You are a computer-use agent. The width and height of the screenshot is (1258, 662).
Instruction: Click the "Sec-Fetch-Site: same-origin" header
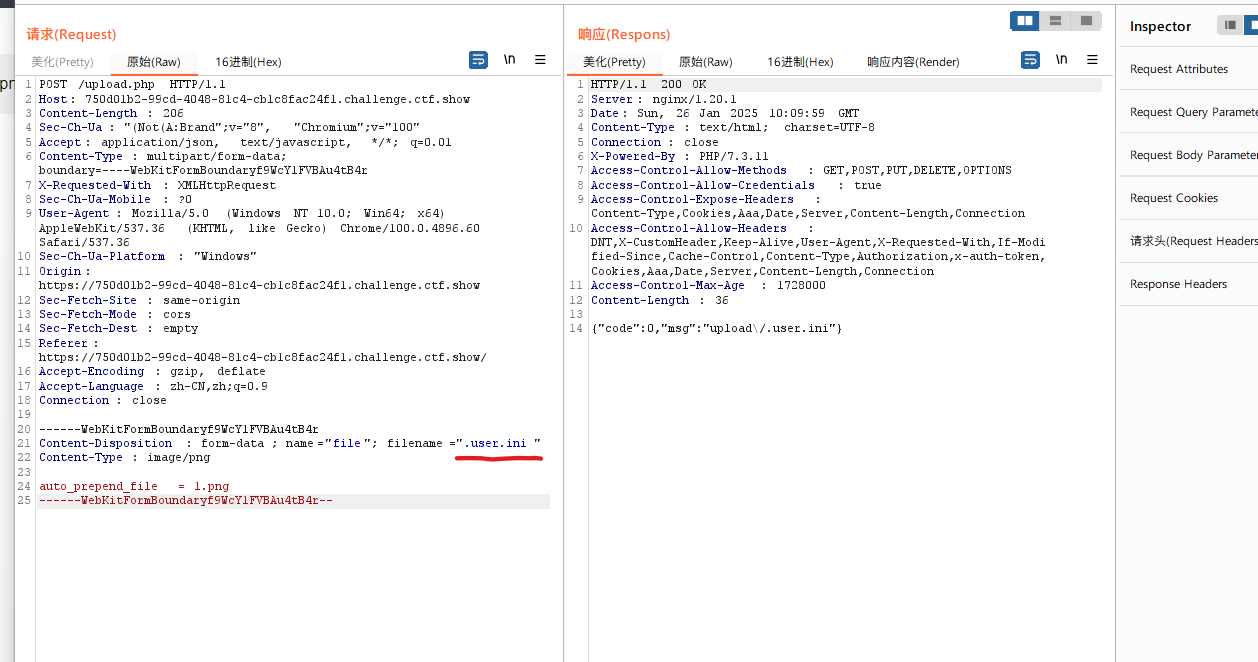pyautogui.click(x=139, y=300)
